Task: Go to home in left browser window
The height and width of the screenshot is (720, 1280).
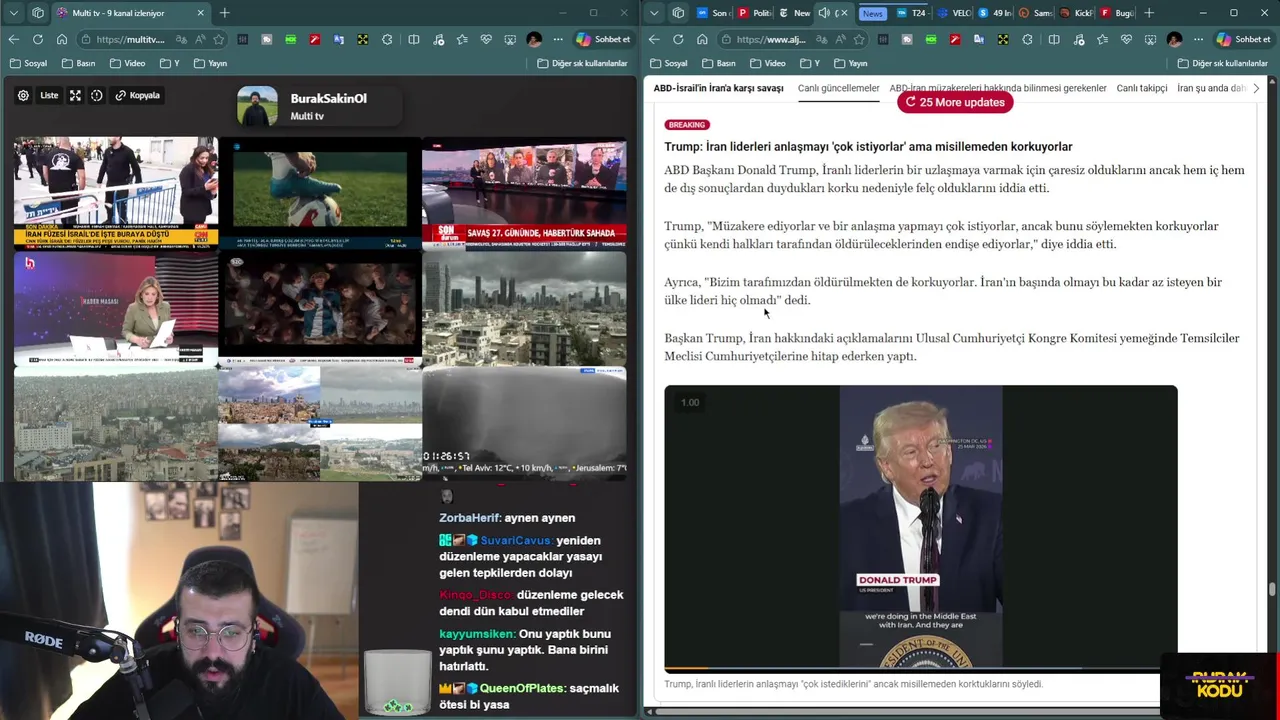Action: pyautogui.click(x=62, y=39)
